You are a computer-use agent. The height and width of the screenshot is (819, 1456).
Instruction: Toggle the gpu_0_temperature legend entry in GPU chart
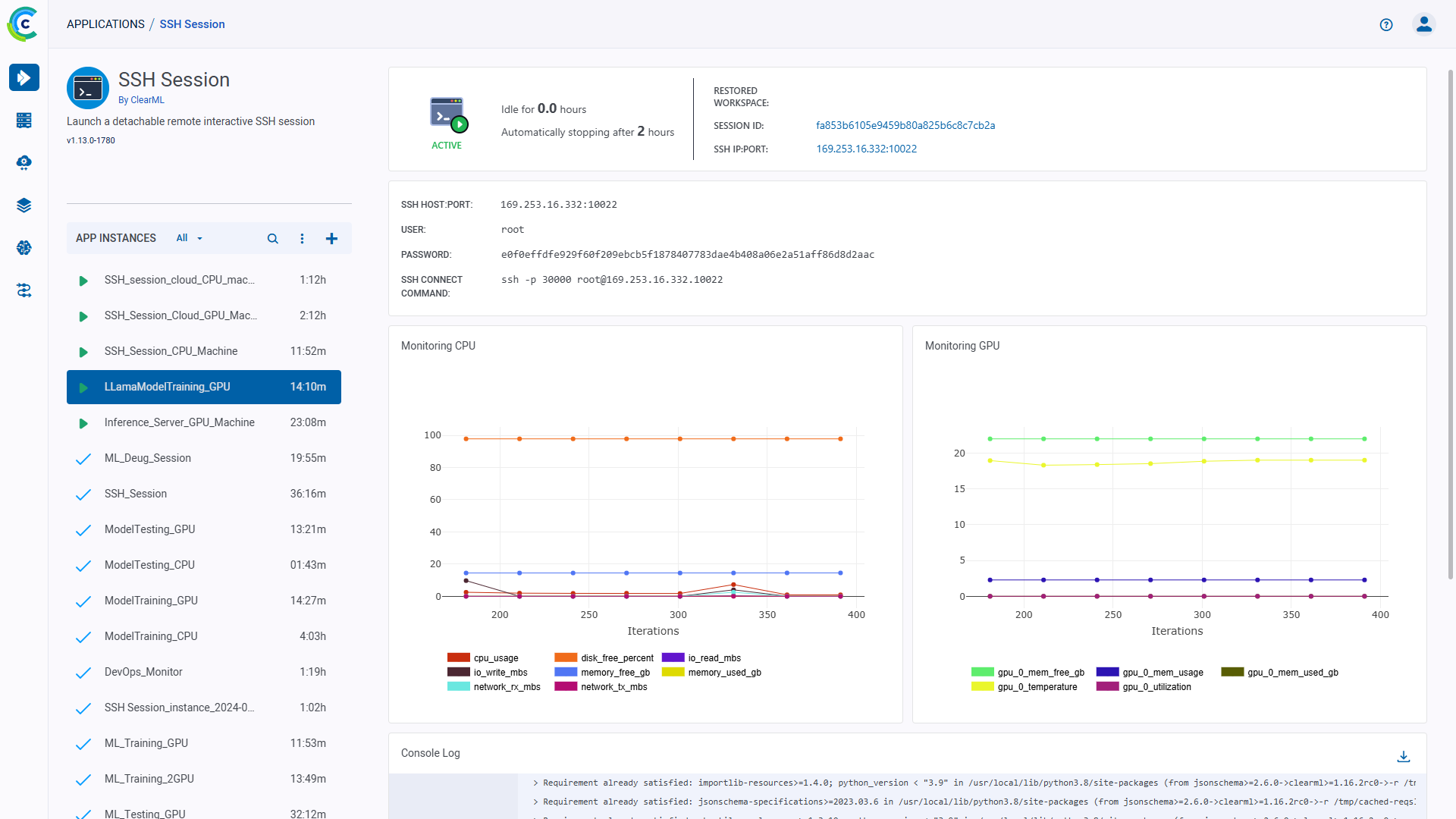click(x=1037, y=687)
